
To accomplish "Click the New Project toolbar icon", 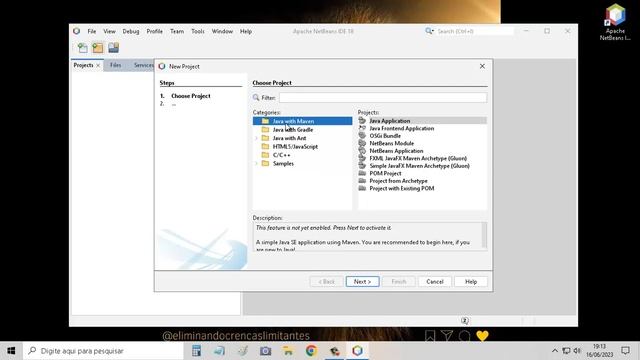I will pos(98,48).
